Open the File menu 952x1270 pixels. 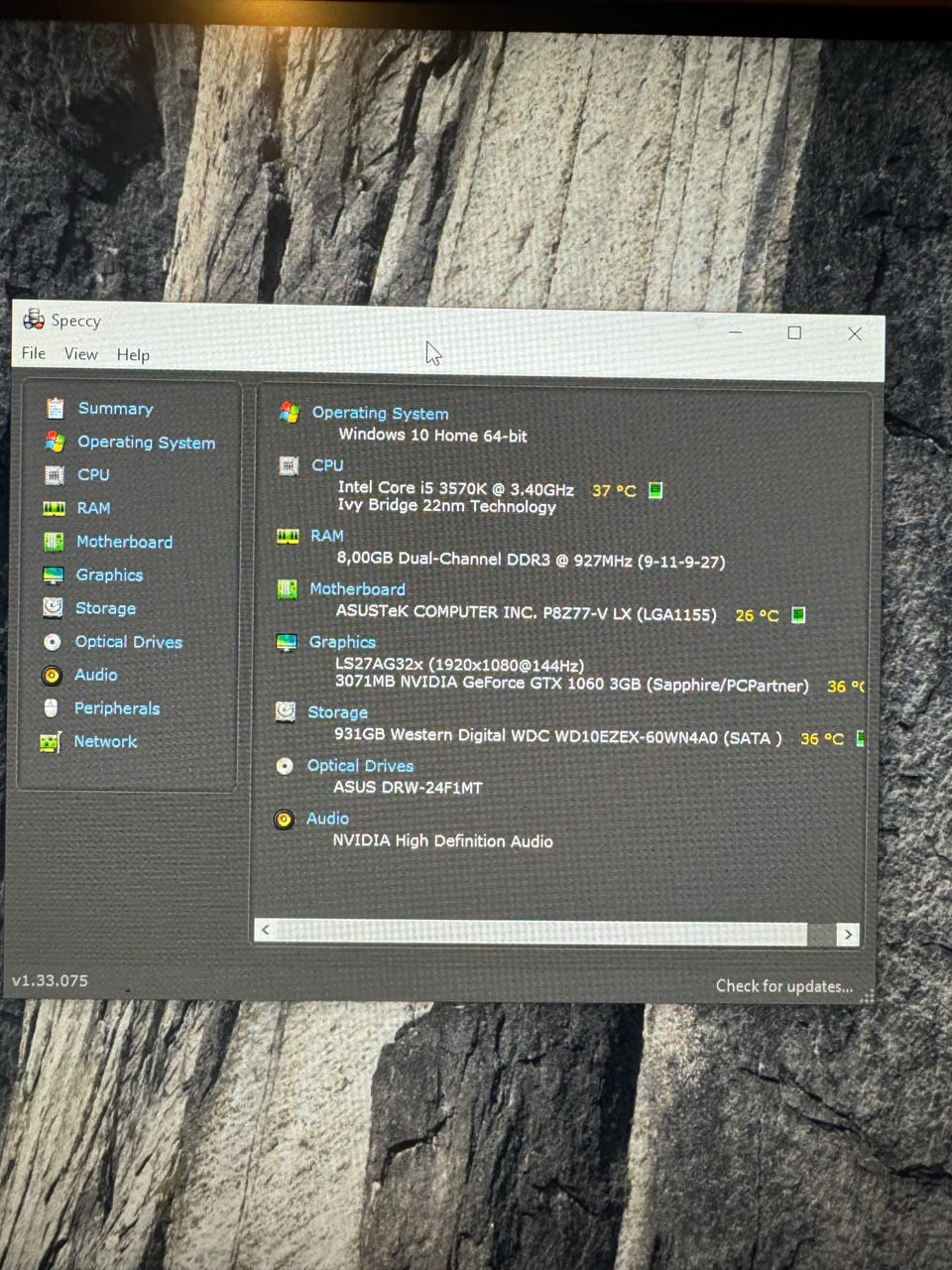click(x=34, y=353)
